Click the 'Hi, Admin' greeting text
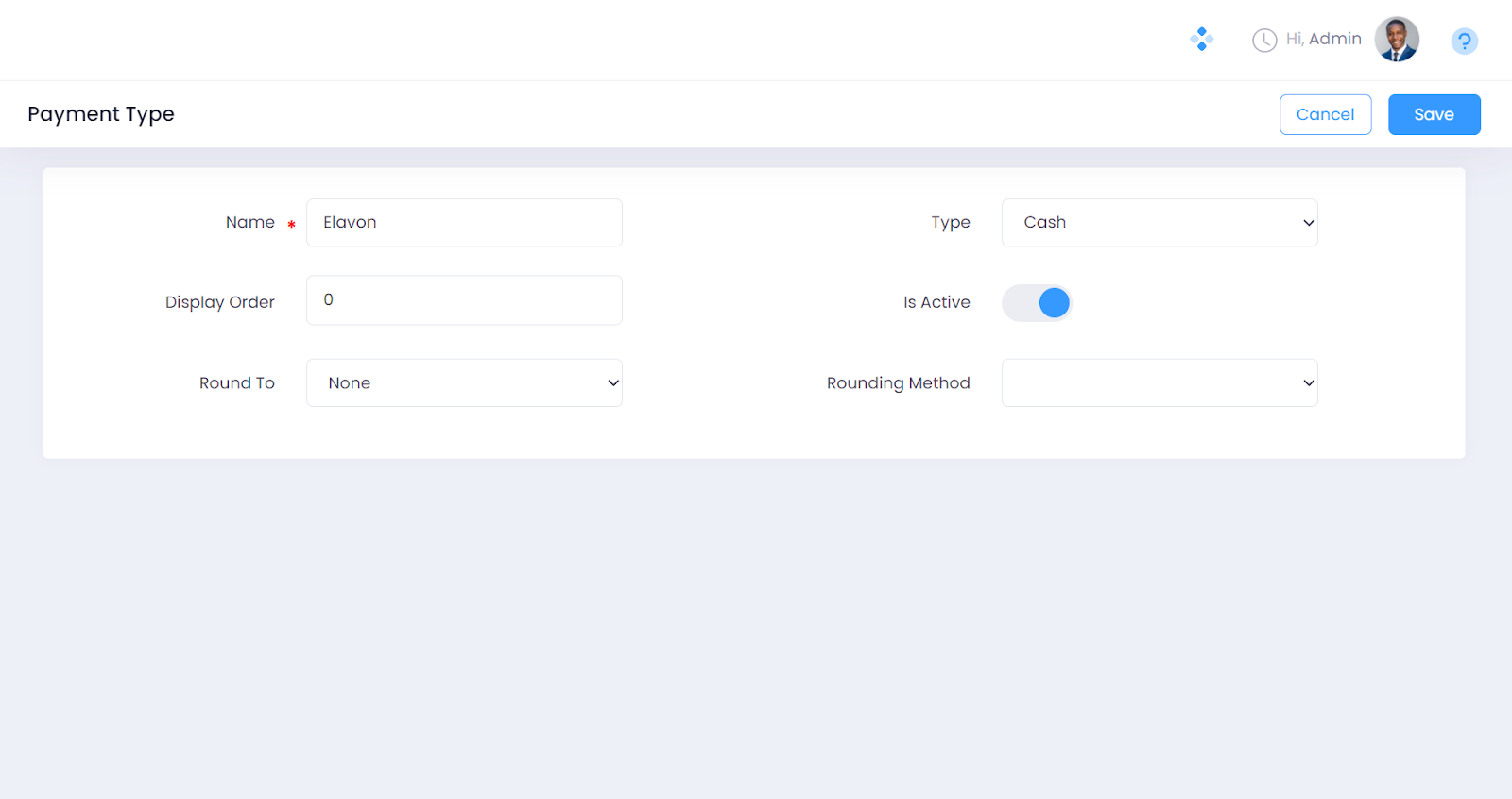This screenshot has width=1512, height=799. click(x=1323, y=39)
